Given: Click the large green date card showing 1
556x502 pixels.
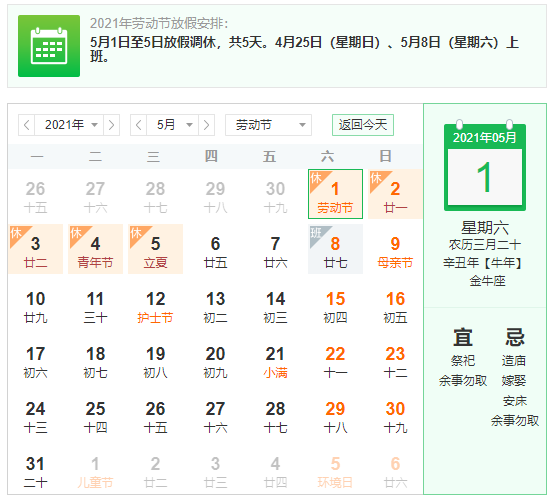Looking at the screenshot, I should 485,167.
